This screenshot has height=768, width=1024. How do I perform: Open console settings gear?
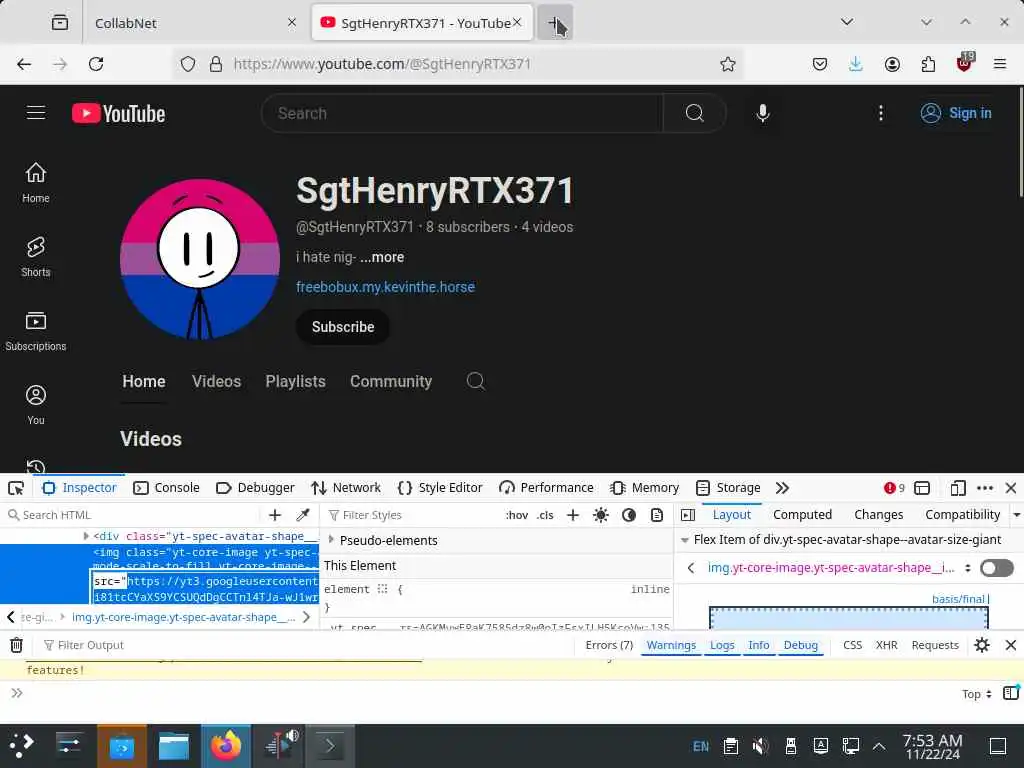click(x=982, y=645)
